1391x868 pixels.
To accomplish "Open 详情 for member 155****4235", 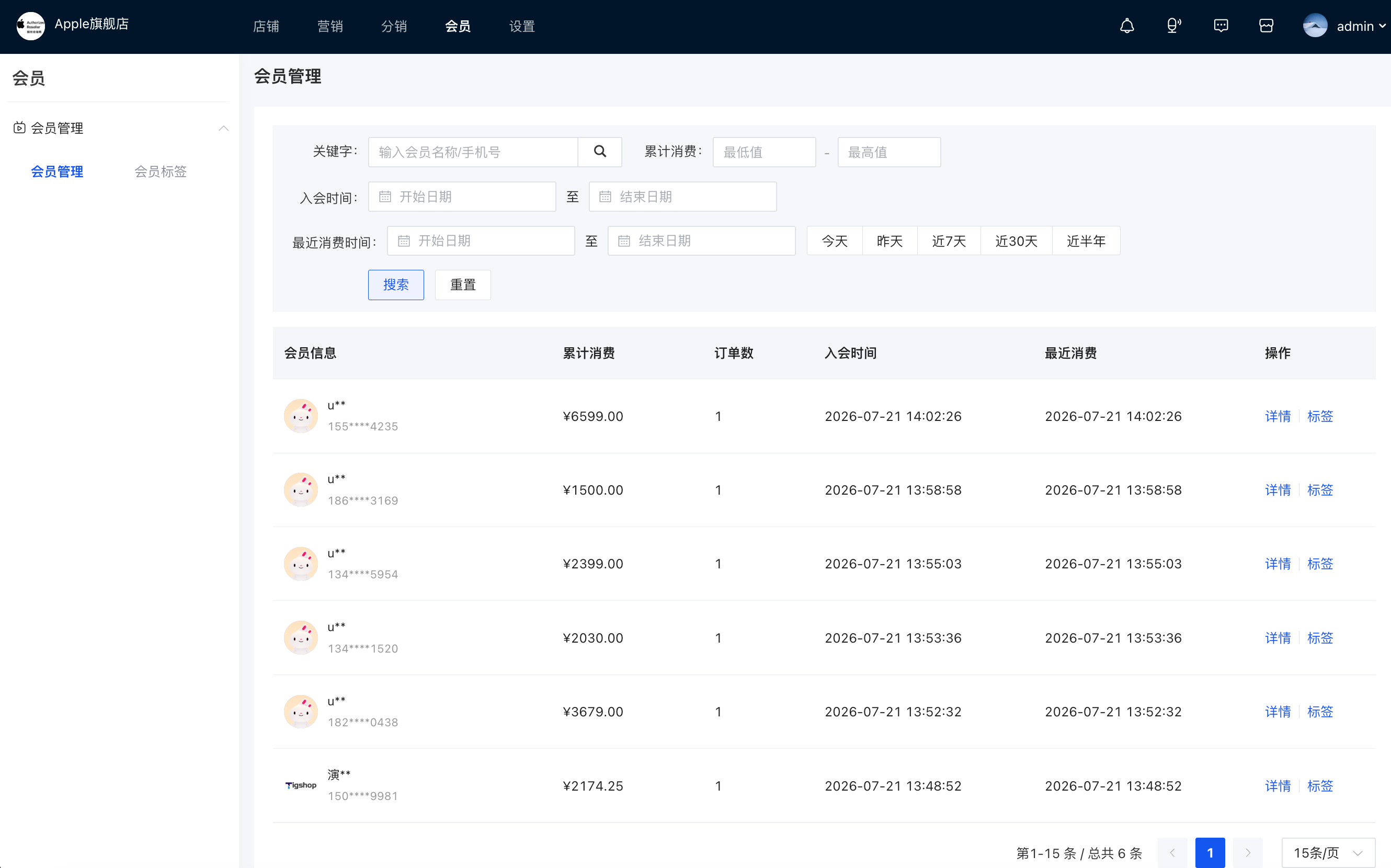I will pos(1278,416).
